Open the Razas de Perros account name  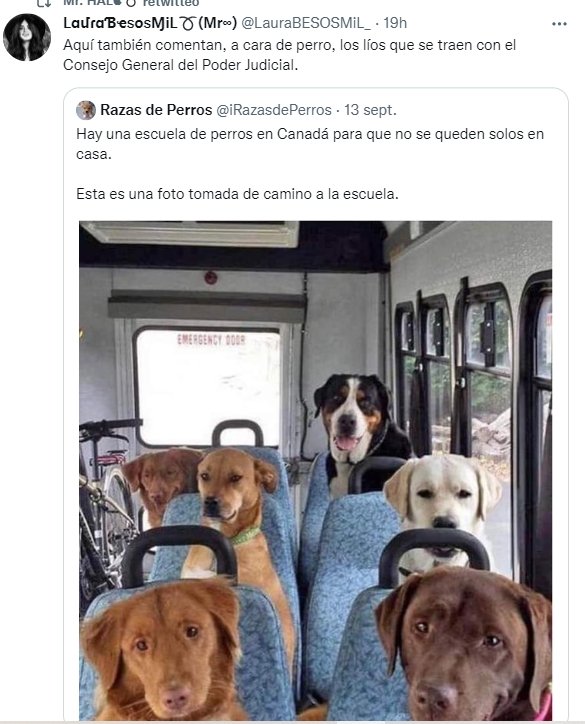[x=156, y=110]
